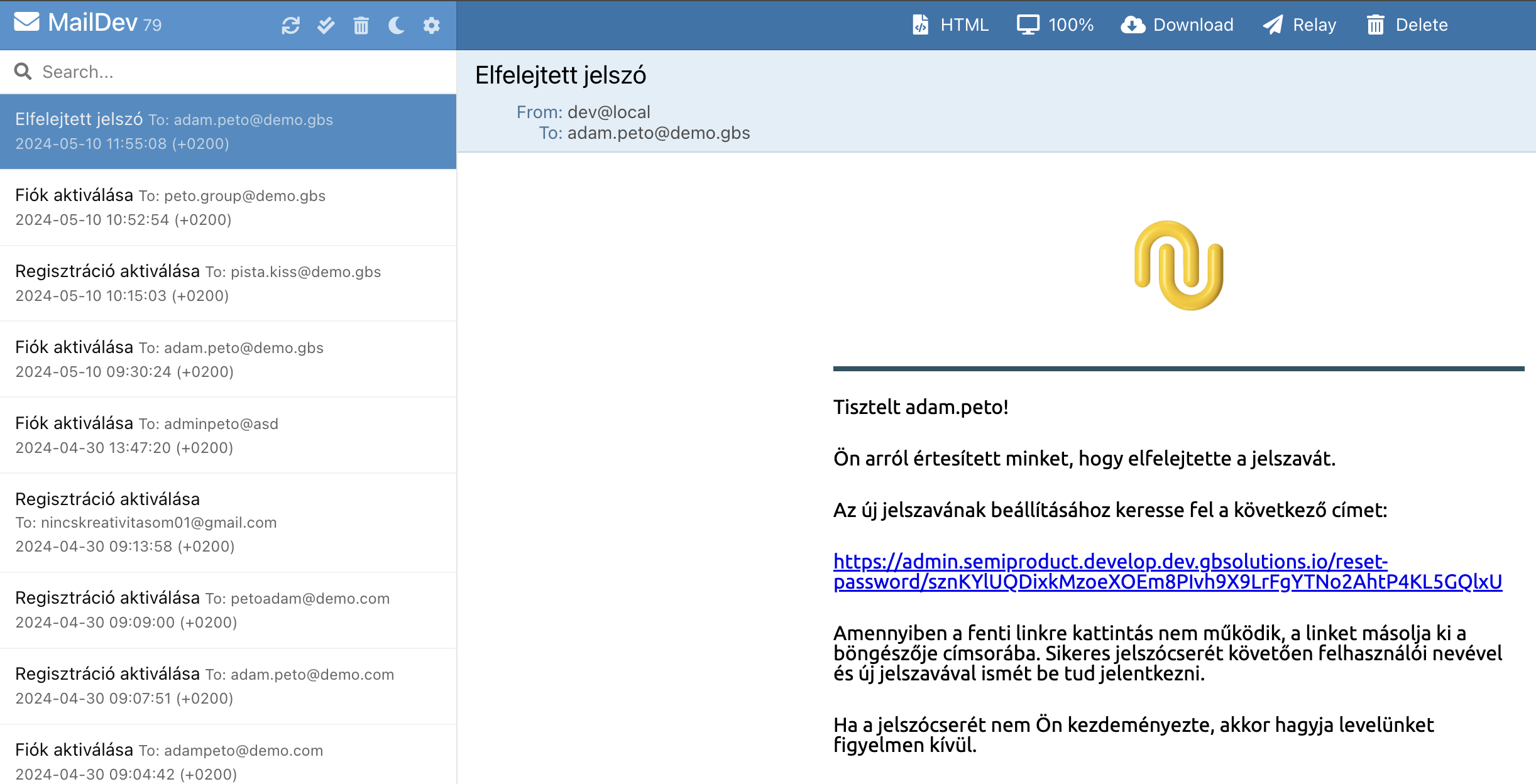Relay the opened email
Screen dimensions: 1536x784
tap(1300, 25)
